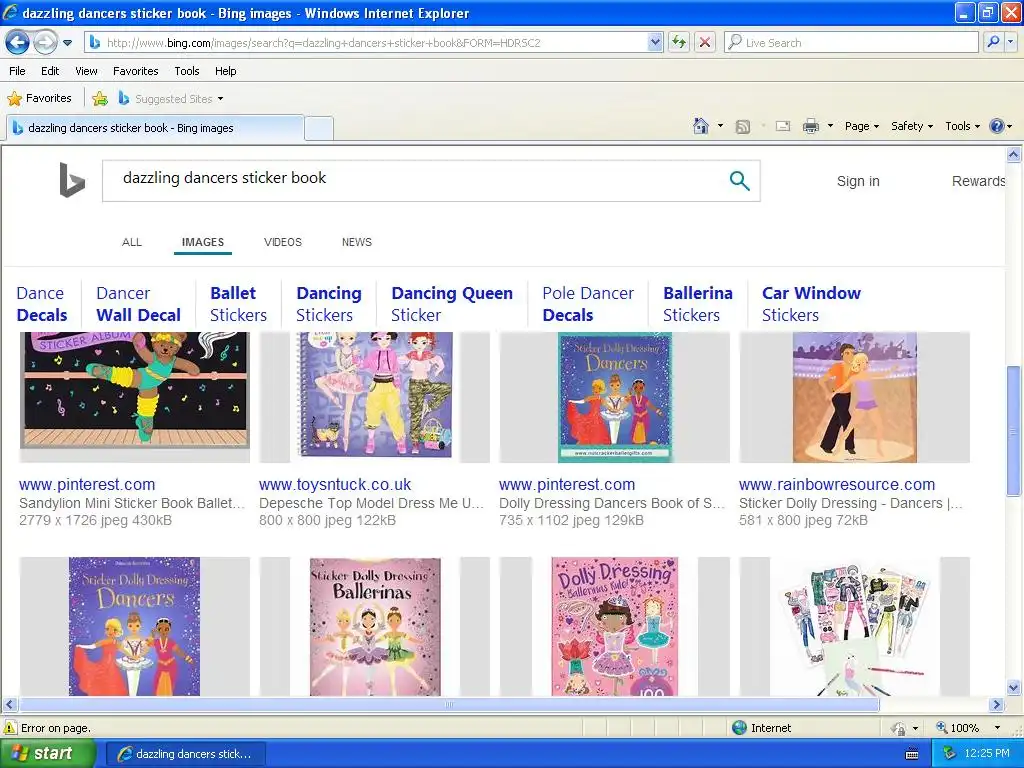
Task: Click the Car Window Stickers suggestion
Action: coord(811,304)
